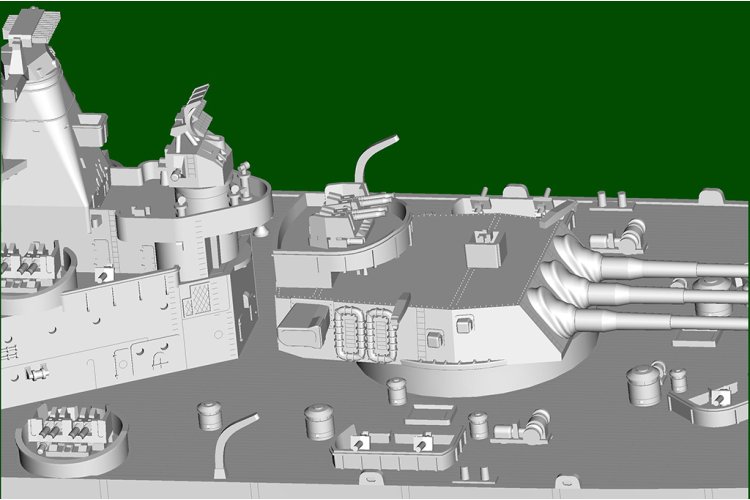Select the gun tub at bottom center deck
Screen dimensions: 750x500
(390, 447)
